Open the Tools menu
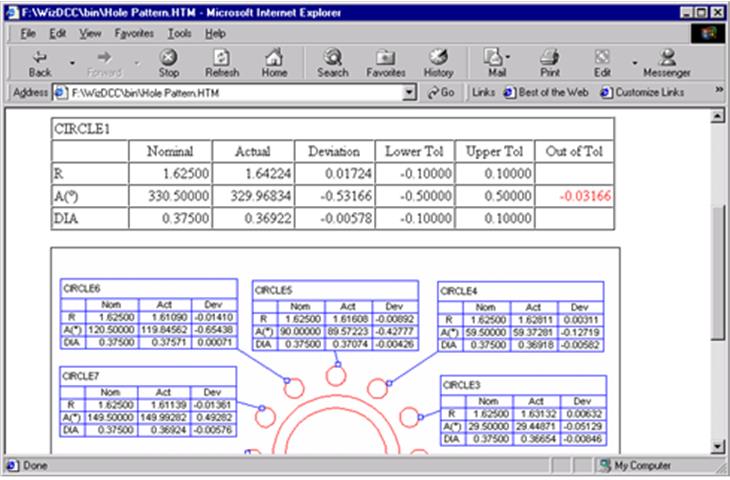Screen dimensions: 730x480 180,34
